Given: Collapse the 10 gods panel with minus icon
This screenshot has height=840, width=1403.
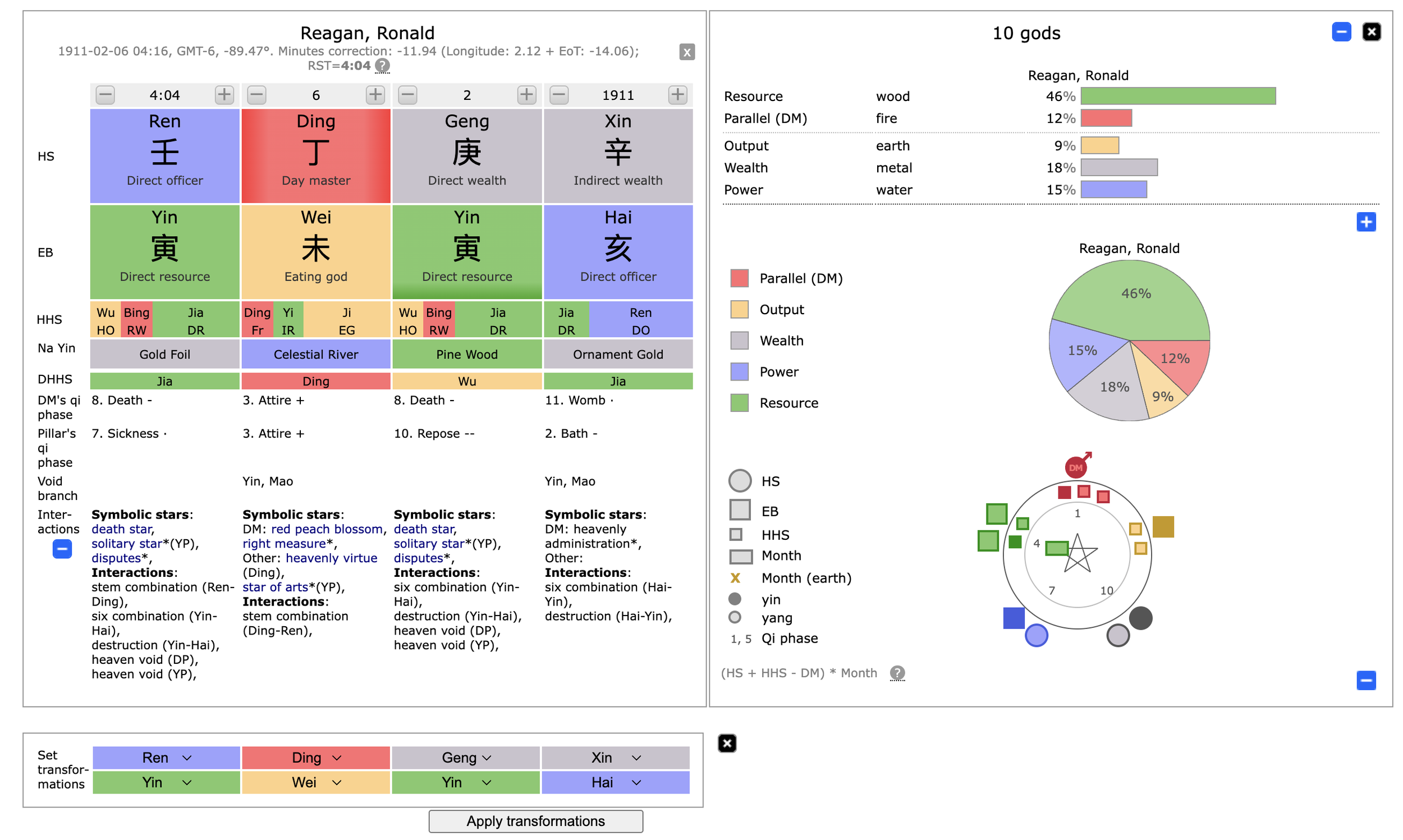Looking at the screenshot, I should (1341, 32).
